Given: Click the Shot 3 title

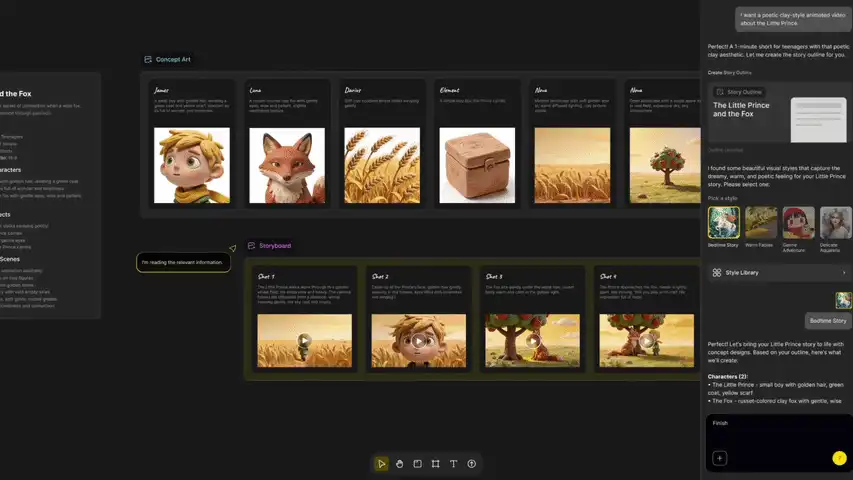Looking at the screenshot, I should 495,276.
